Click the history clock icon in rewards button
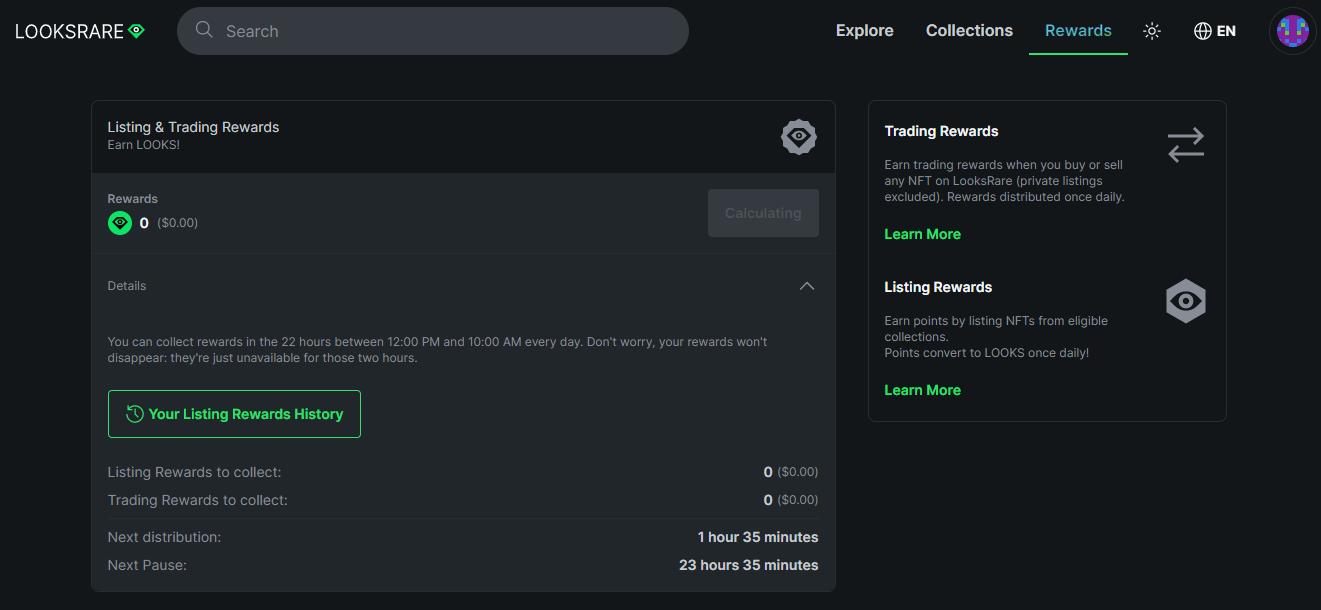Screen dimensions: 1321x610 pos(134,414)
